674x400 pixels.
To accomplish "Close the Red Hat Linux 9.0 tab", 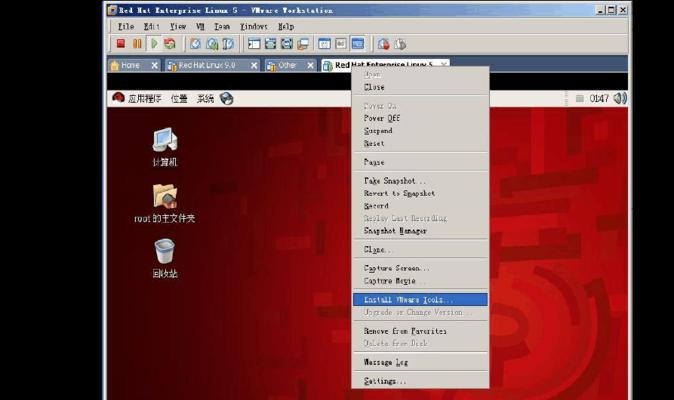I will (254, 65).
